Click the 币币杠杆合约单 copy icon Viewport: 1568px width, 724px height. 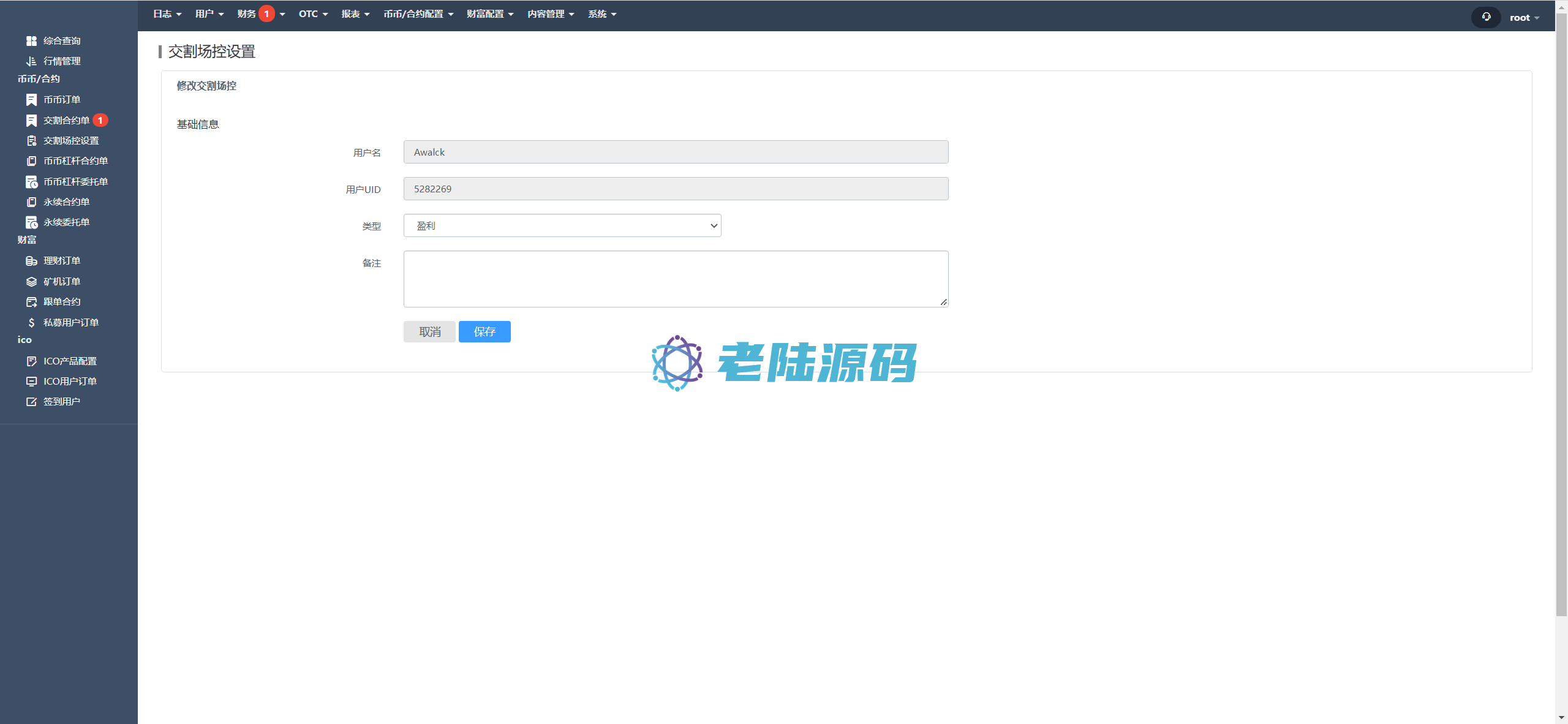coord(31,161)
